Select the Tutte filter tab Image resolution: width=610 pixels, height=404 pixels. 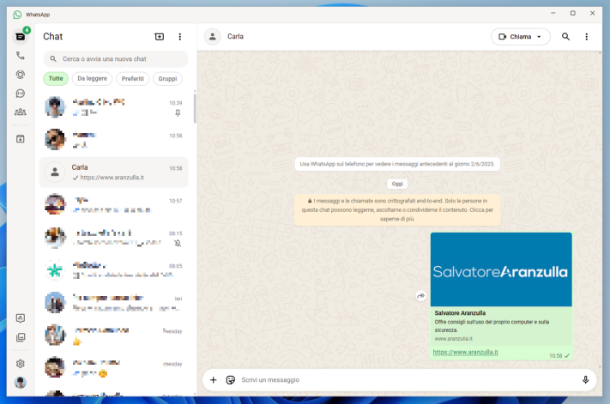tap(56, 79)
